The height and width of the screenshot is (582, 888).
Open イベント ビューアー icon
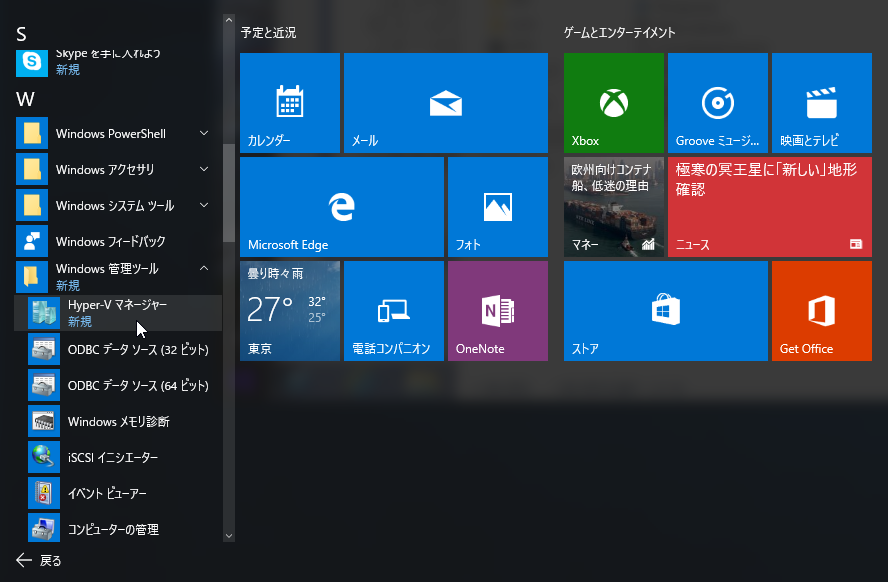(44, 493)
